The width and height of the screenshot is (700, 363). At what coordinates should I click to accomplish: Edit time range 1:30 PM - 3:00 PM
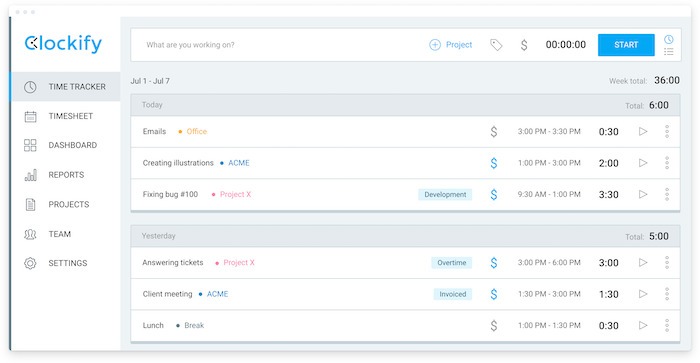(x=549, y=294)
